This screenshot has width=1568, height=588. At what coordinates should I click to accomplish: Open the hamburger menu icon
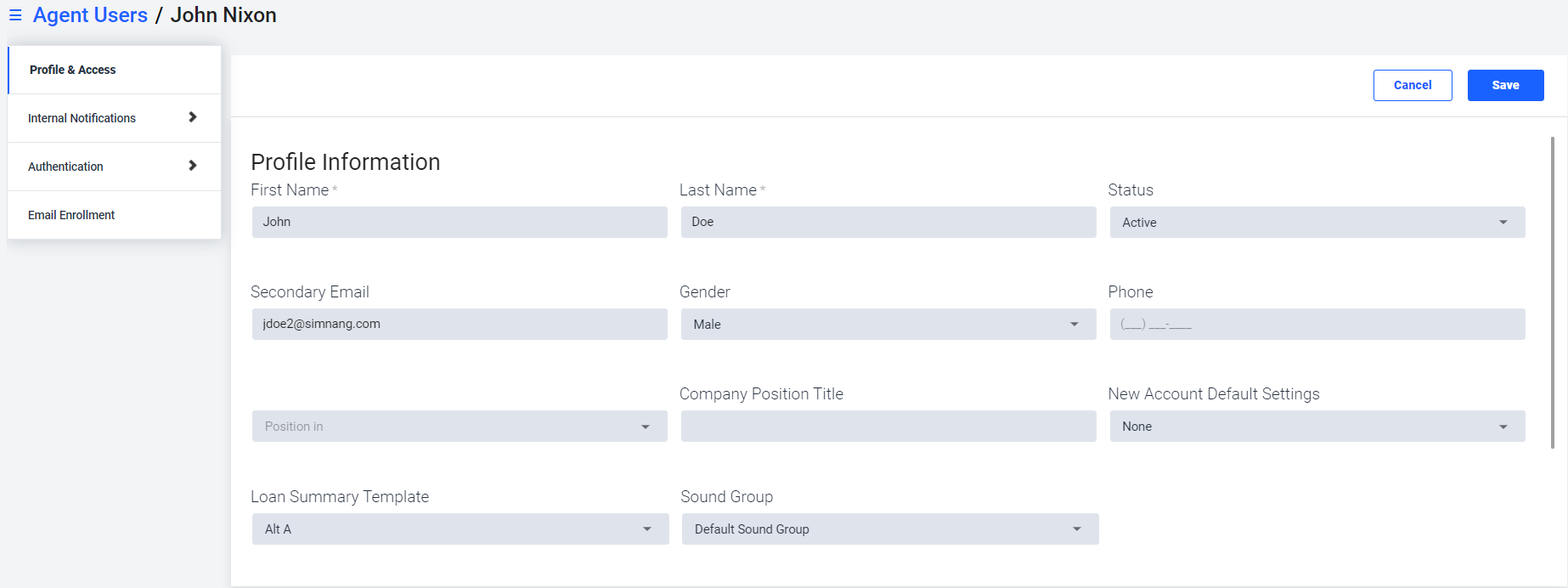15,15
